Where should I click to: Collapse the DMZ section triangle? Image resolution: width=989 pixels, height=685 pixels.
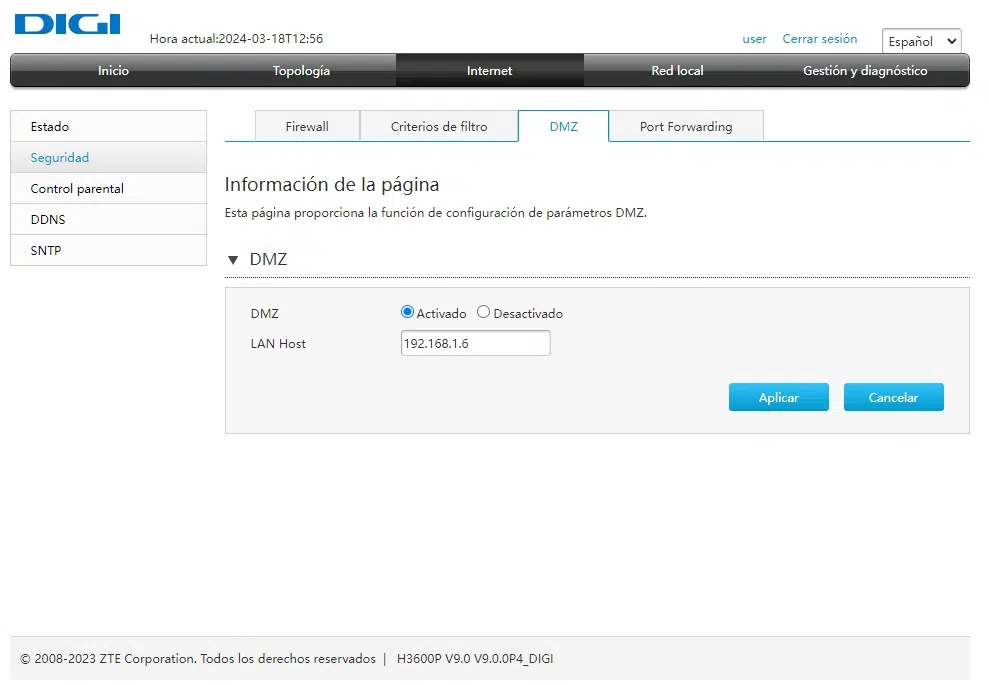[x=233, y=260]
